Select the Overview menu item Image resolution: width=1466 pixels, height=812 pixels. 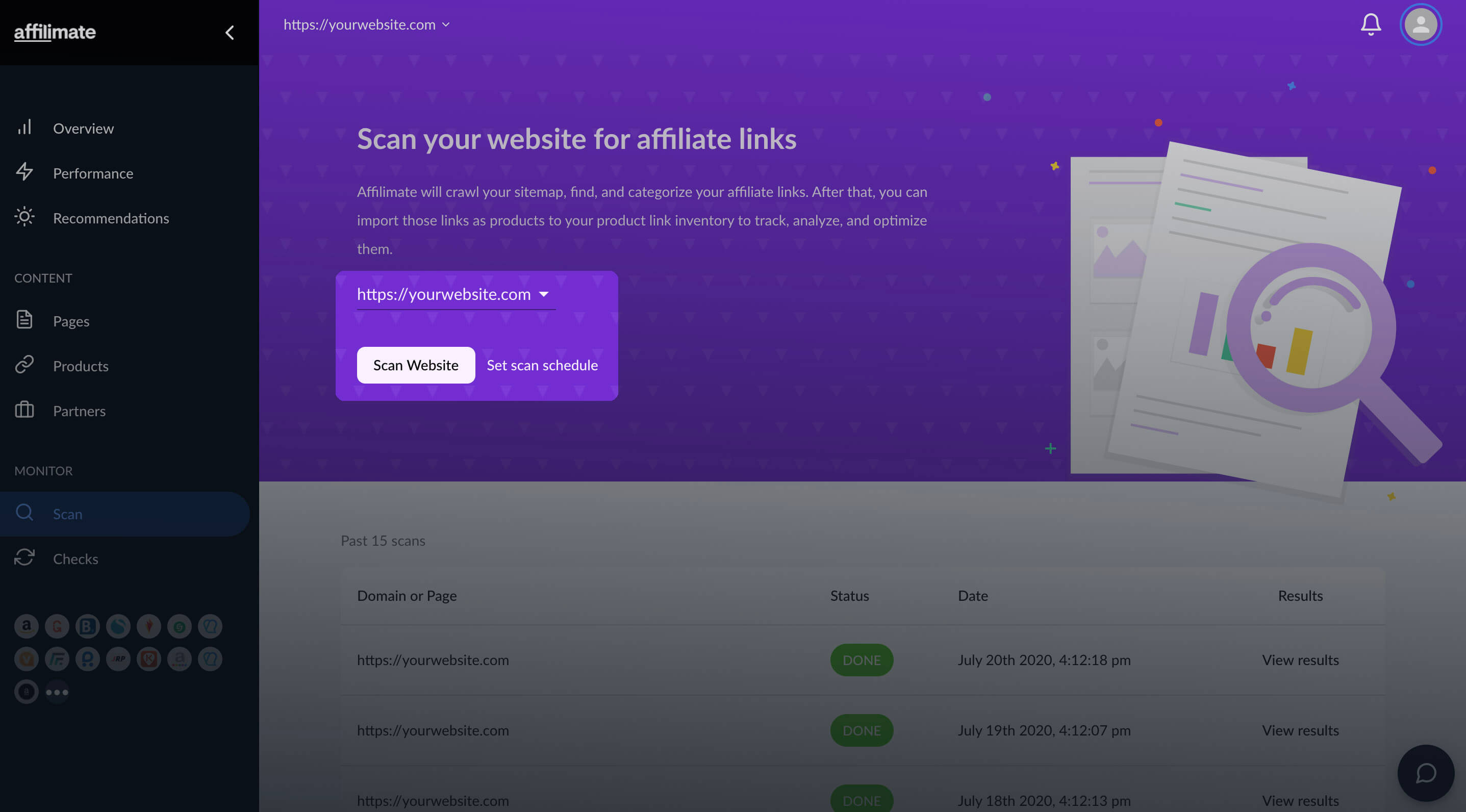click(x=83, y=128)
